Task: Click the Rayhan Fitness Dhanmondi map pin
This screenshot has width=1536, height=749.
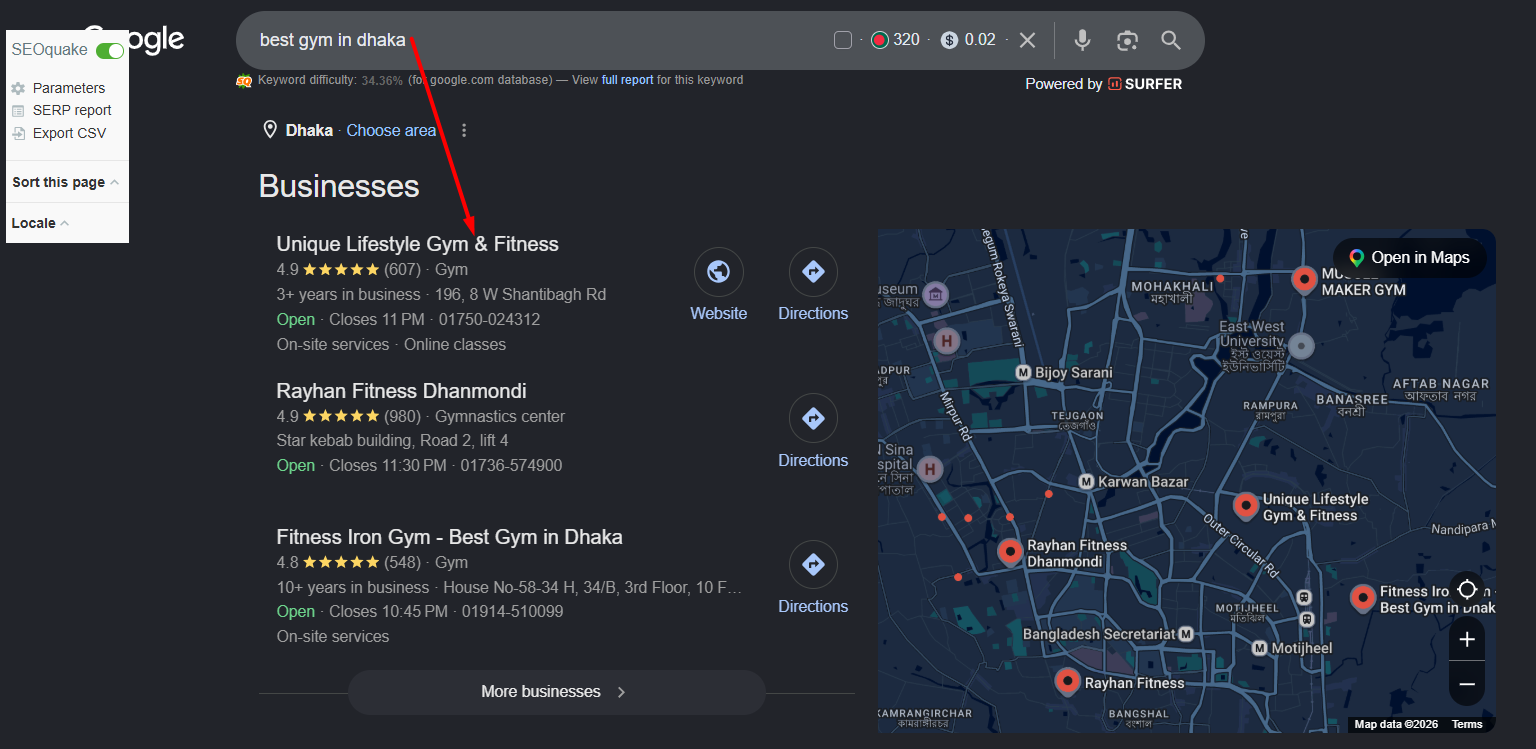Action: tap(1010, 551)
